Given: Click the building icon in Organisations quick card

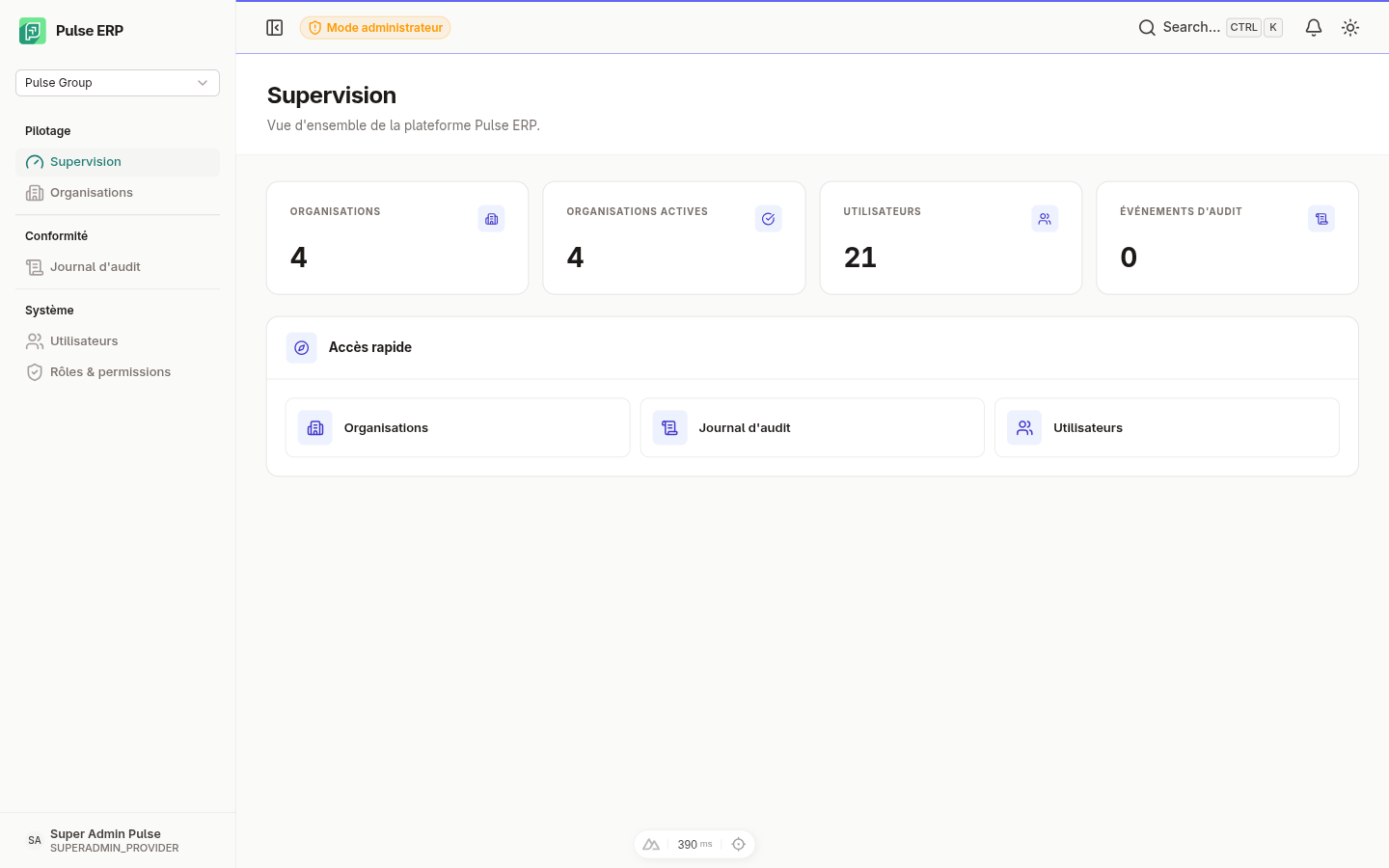Looking at the screenshot, I should 315,428.
